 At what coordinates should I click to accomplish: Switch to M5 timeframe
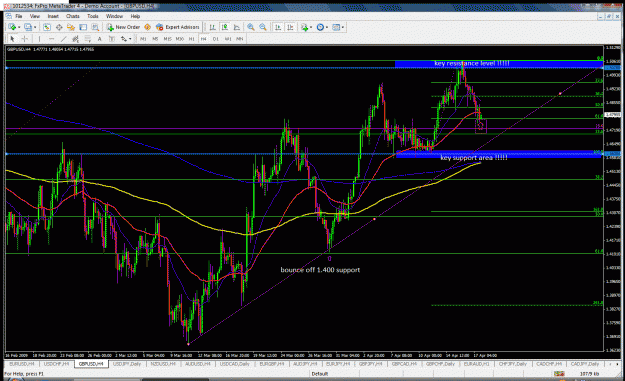[x=155, y=39]
